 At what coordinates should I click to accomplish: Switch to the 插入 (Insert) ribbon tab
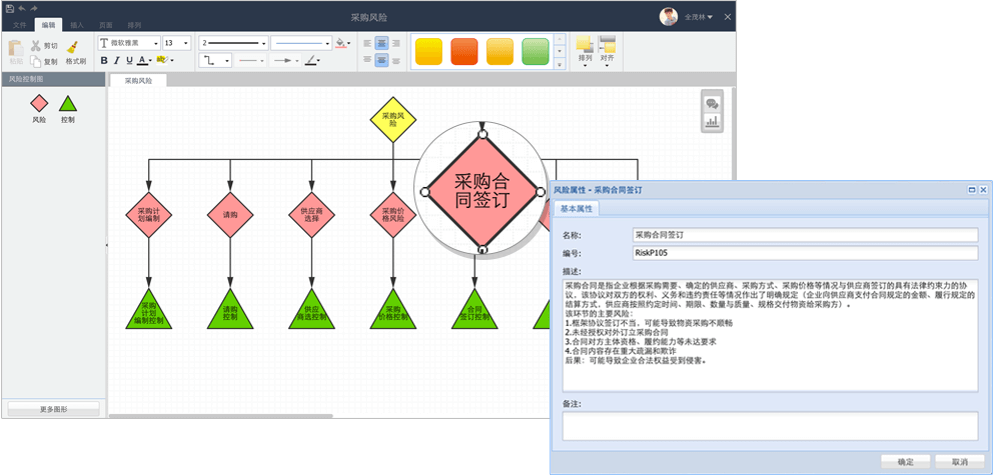pyautogui.click(x=77, y=23)
